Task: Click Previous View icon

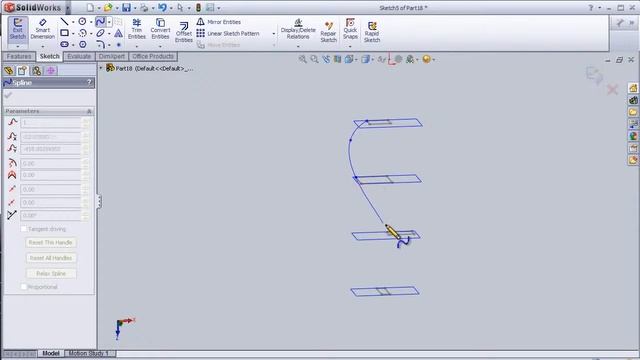Action: 326,60
